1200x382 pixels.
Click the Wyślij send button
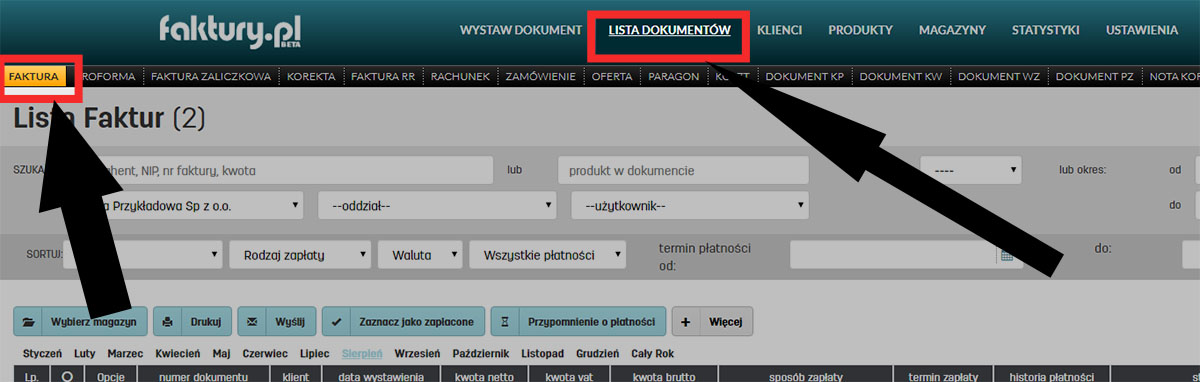(x=277, y=322)
